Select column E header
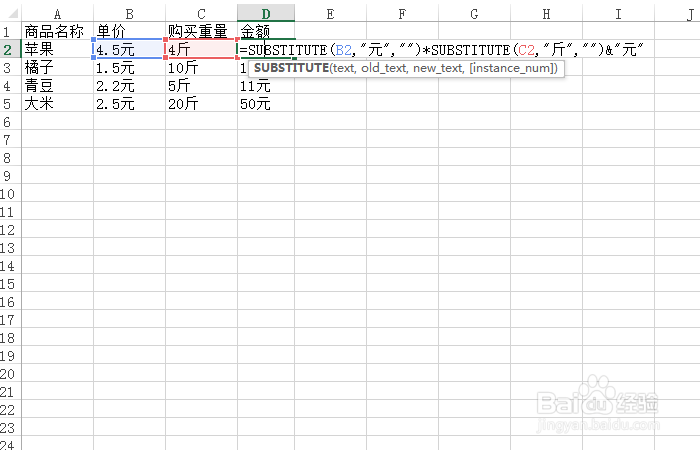700x450 pixels. coord(330,14)
